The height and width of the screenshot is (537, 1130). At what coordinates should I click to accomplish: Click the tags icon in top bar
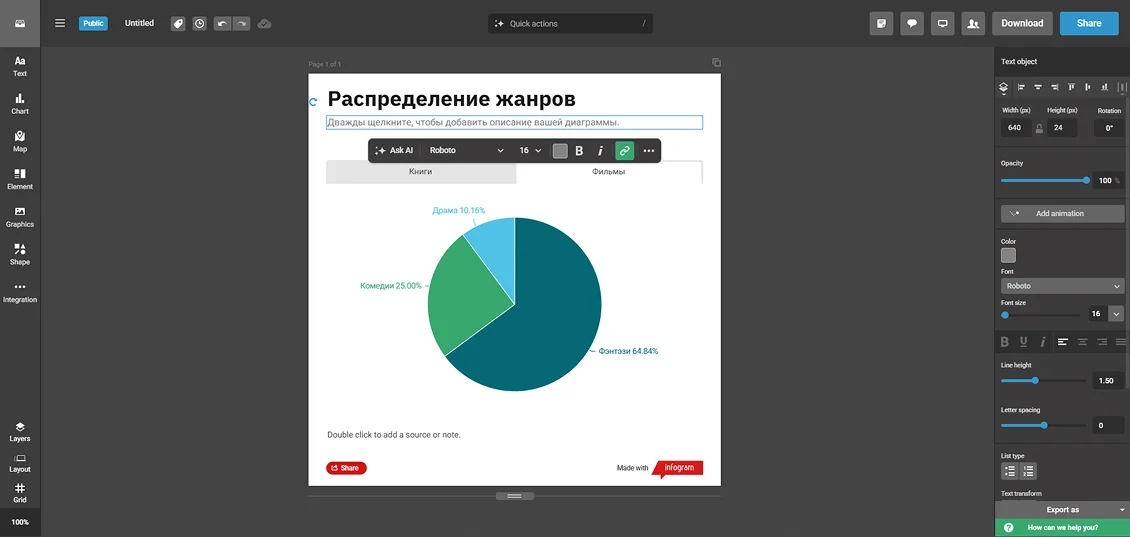[178, 24]
